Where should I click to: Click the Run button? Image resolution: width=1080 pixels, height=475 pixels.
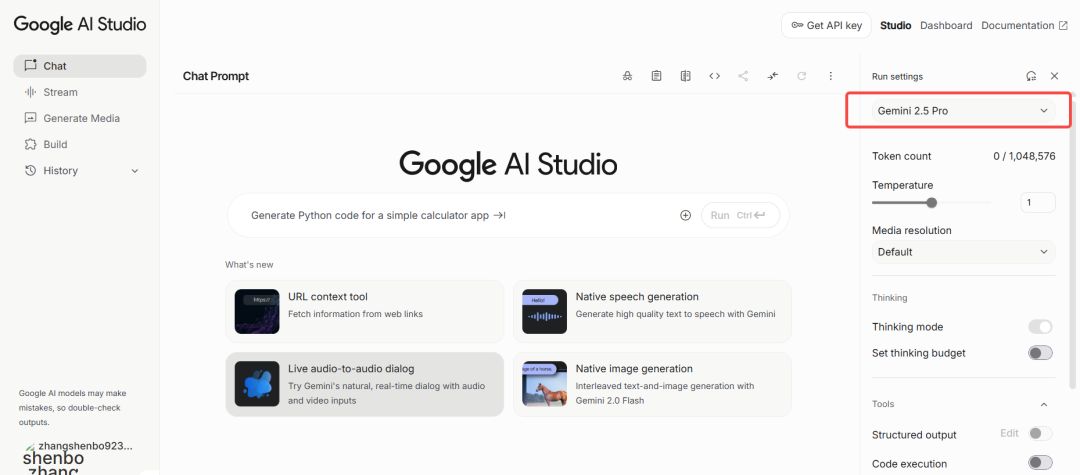click(x=740, y=215)
